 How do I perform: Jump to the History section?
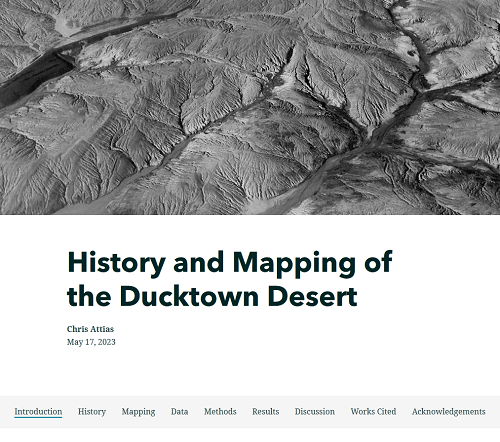[x=92, y=412]
